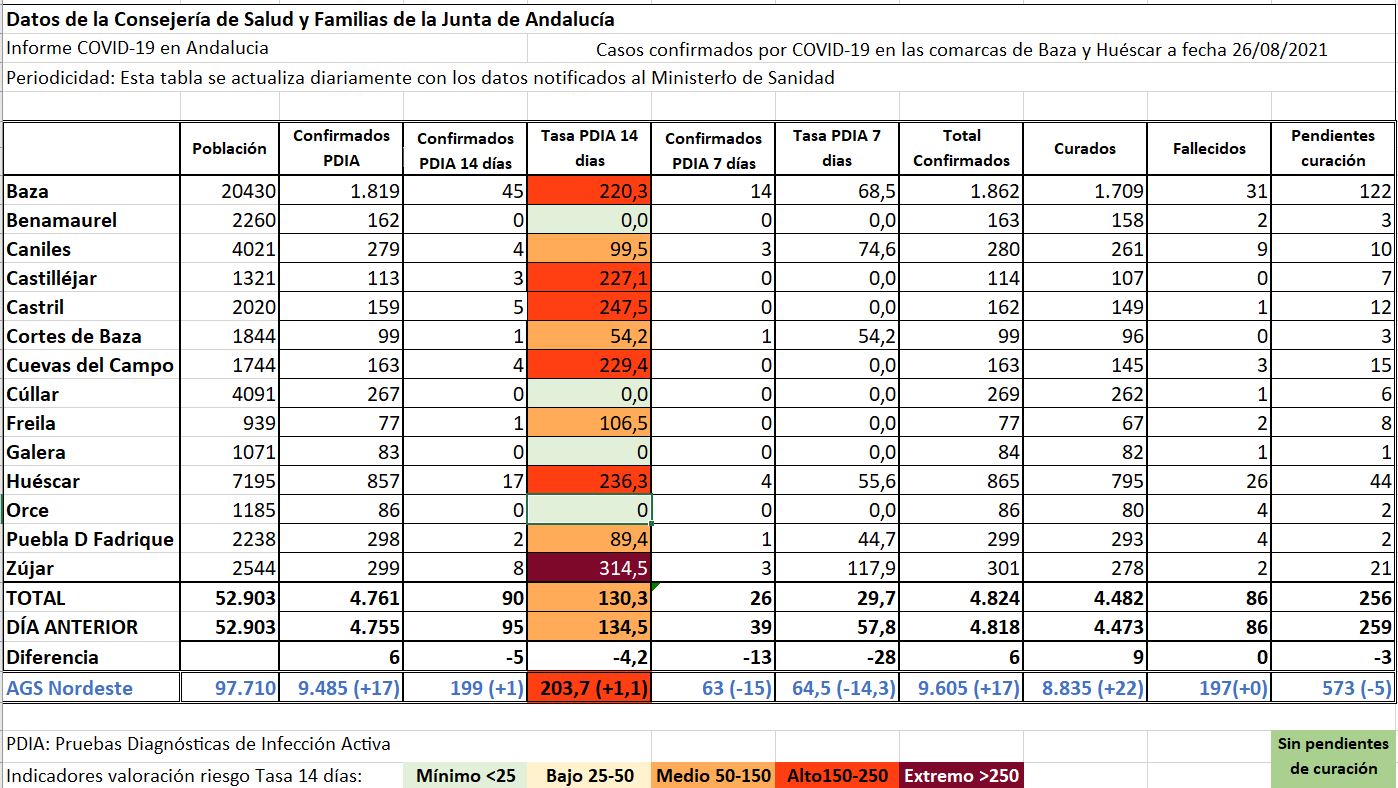Click the 'Medio 50-150' legend cell
Image resolution: width=1398 pixels, height=788 pixels.
[x=713, y=775]
